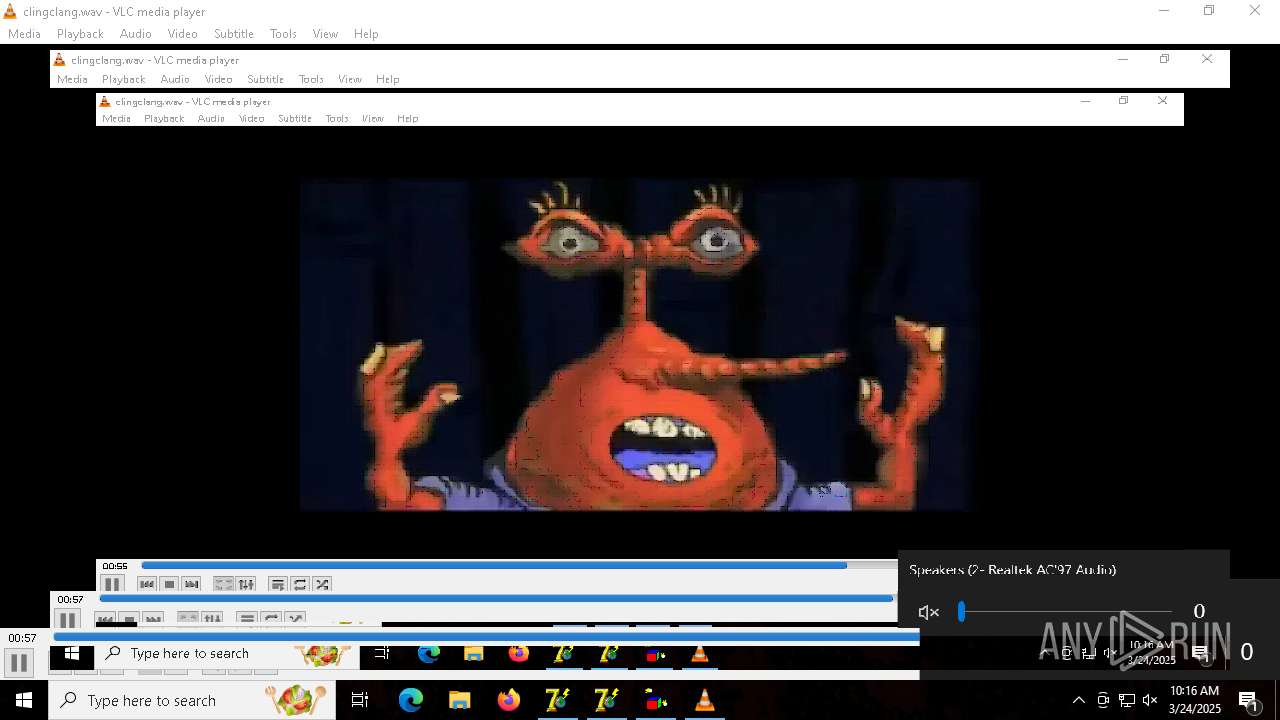Image resolution: width=1280 pixels, height=720 pixels.
Task: Open Media menu in middle VLC window
Action: [x=72, y=79]
